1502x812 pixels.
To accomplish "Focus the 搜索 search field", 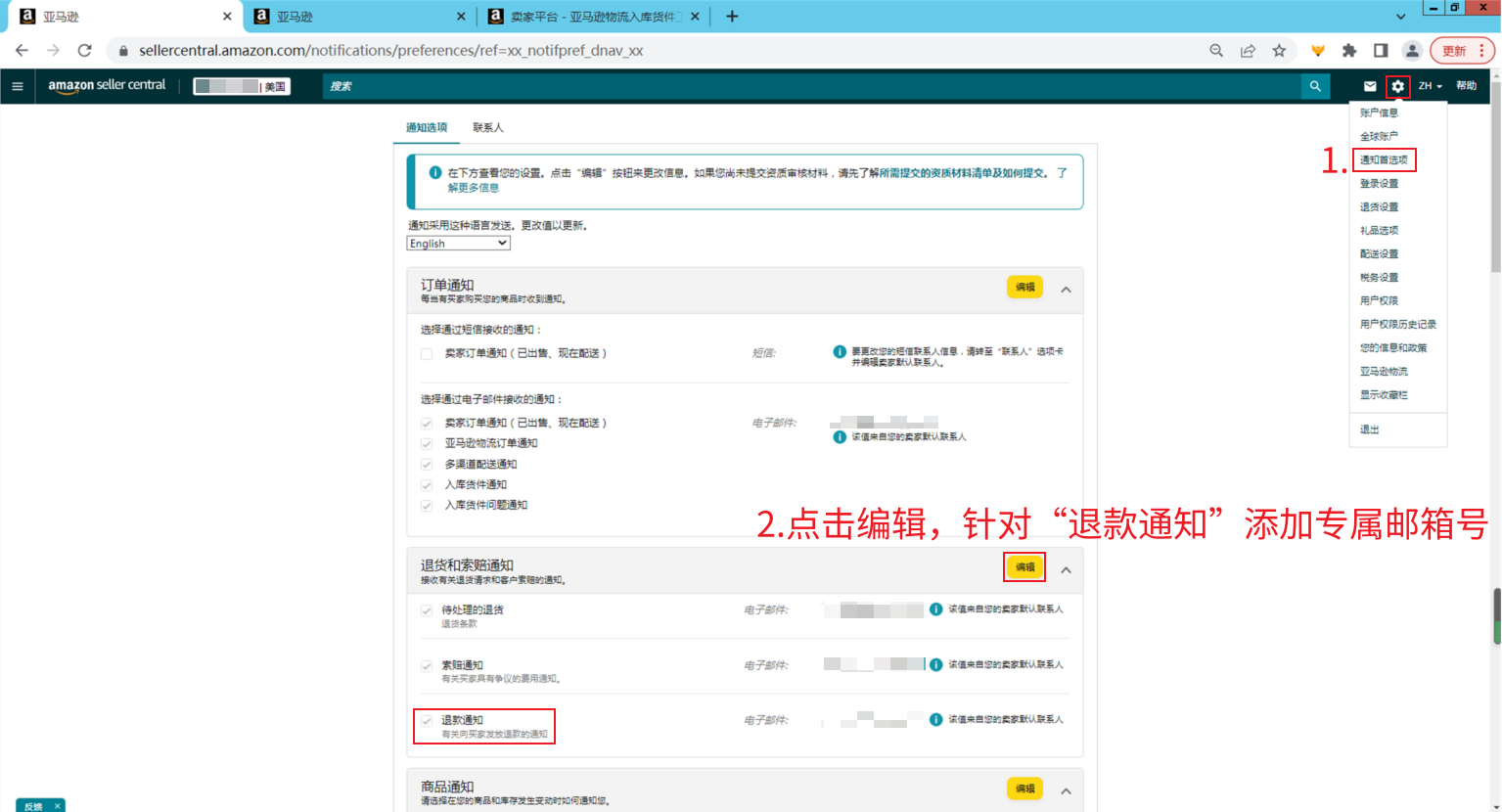I will click(812, 86).
